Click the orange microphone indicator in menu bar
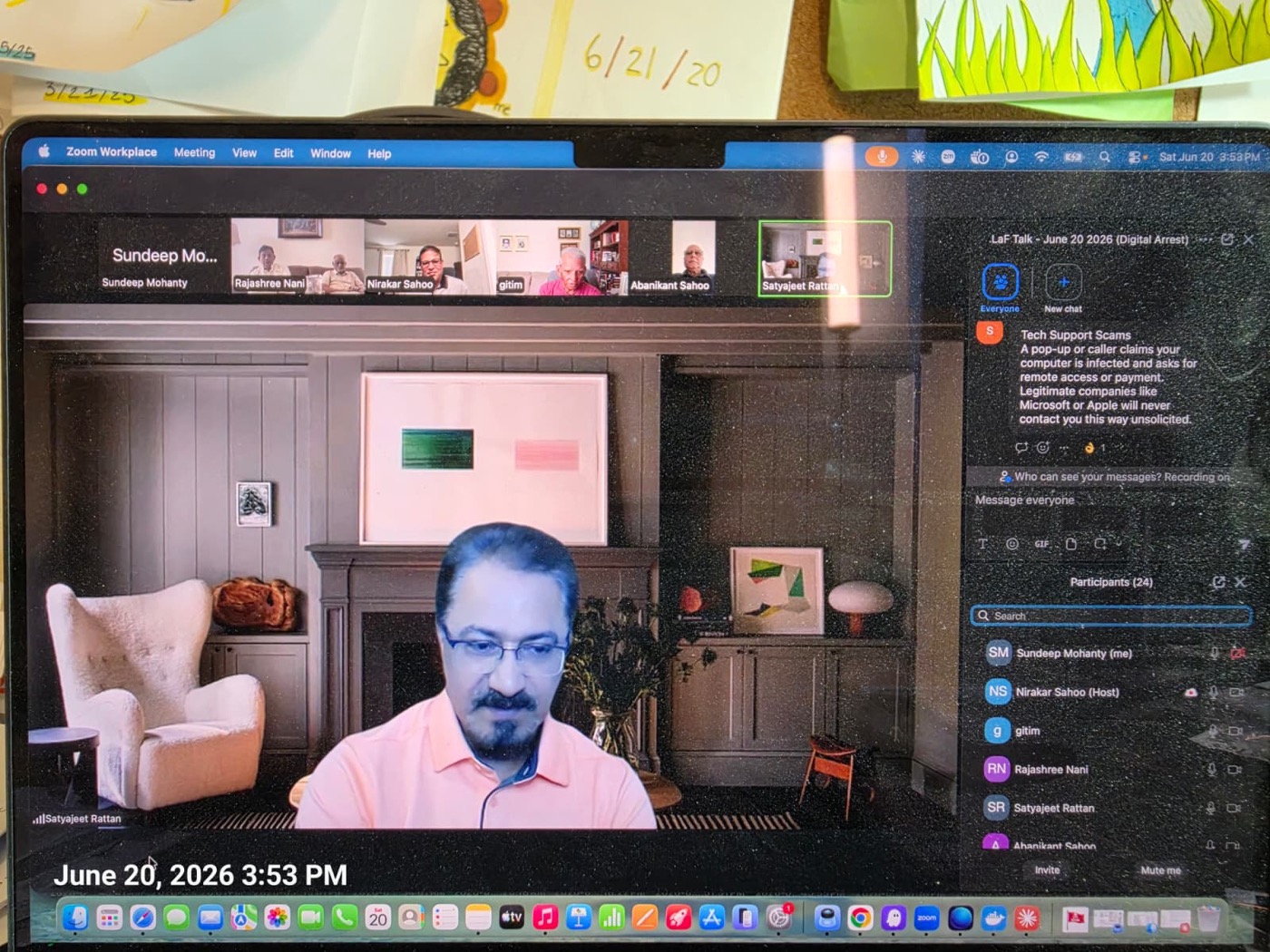 point(881,156)
